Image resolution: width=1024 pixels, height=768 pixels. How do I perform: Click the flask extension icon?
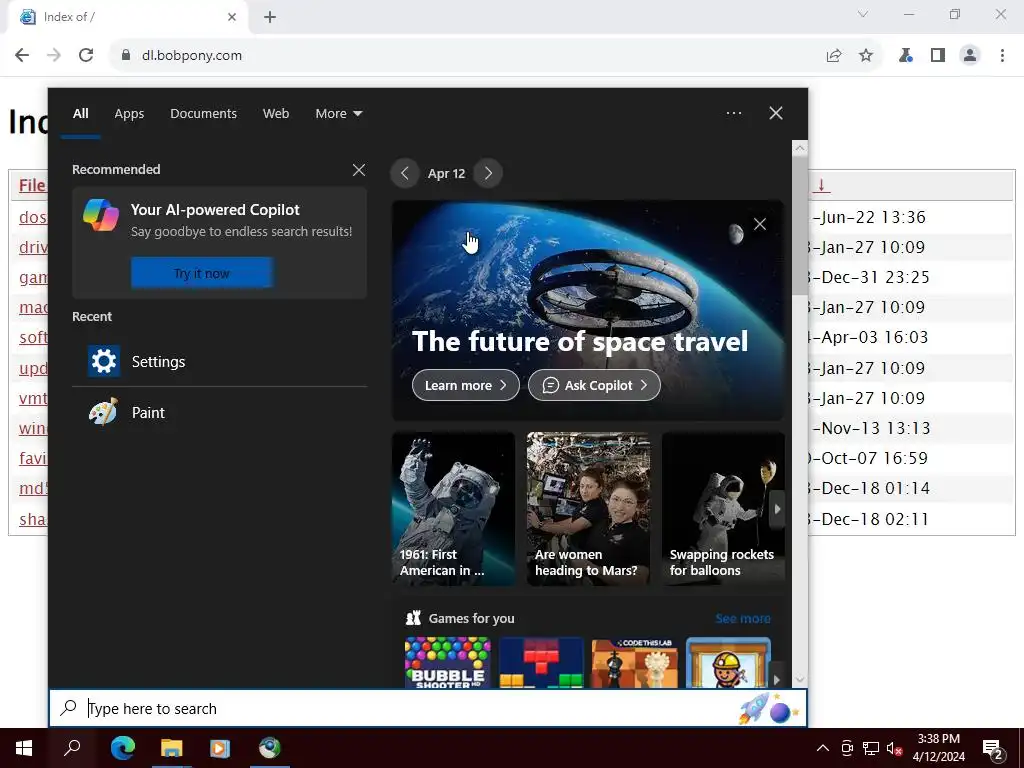pyautogui.click(x=905, y=56)
